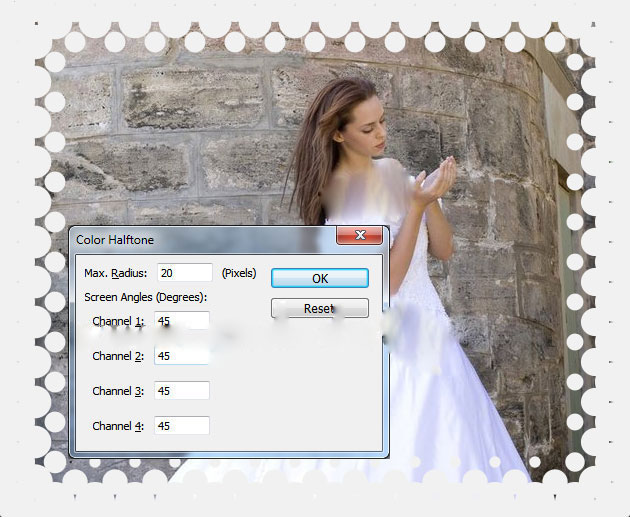Click the Channel 1 label
The height and width of the screenshot is (517, 630).
pyautogui.click(x=118, y=321)
